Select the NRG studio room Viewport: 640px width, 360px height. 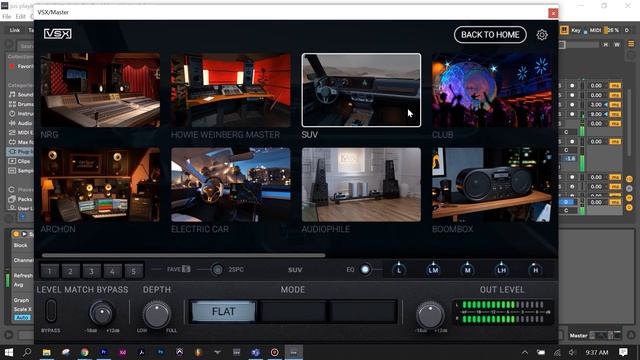coord(100,90)
